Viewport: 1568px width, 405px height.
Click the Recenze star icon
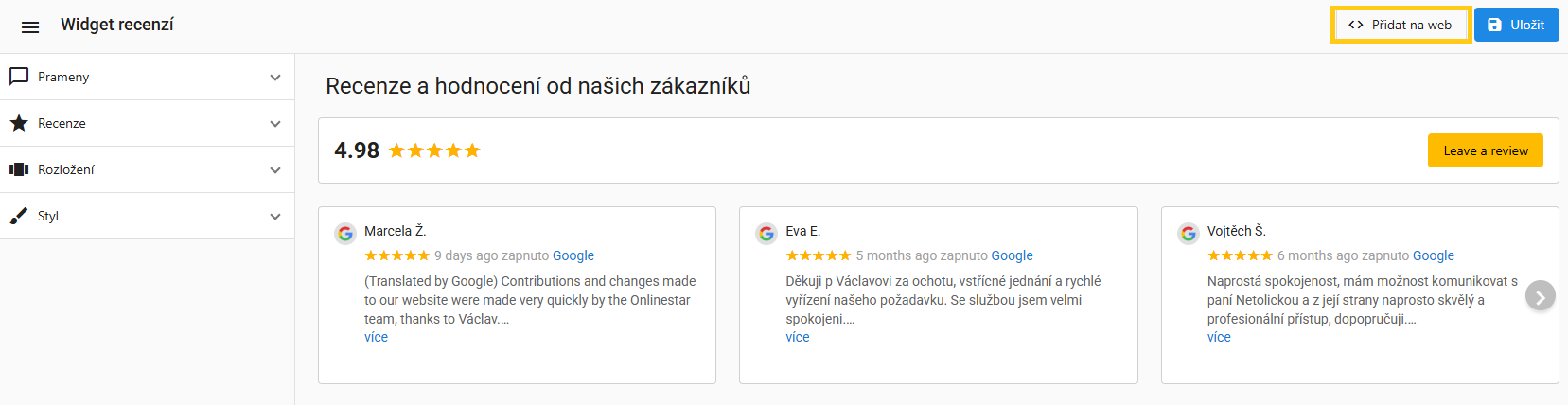(x=19, y=123)
